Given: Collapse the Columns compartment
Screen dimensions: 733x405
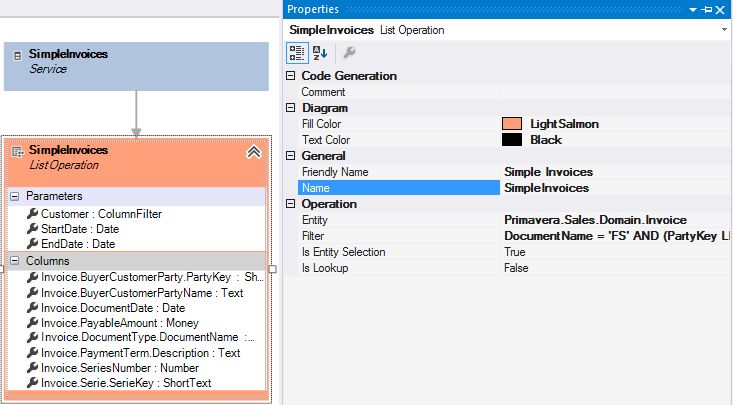Looking at the screenshot, I should [15, 260].
